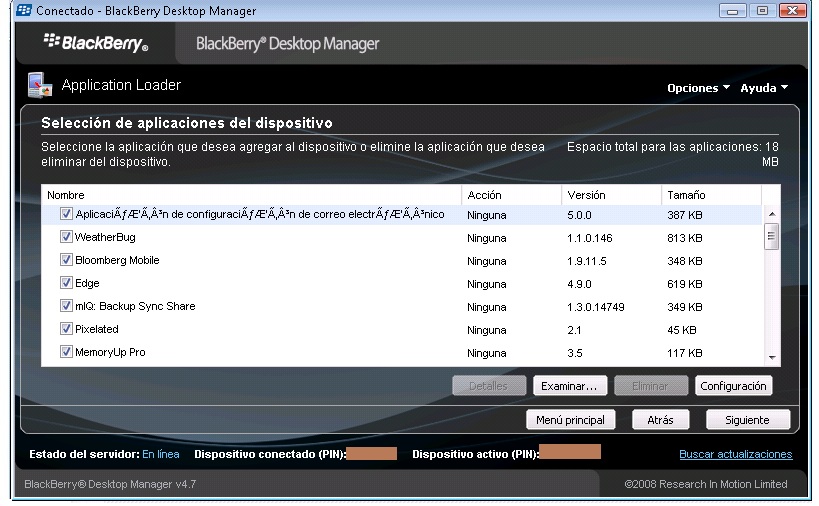The height and width of the screenshot is (506, 819).
Task: Toggle the Bloomberg Mobile checkbox
Action: point(66,260)
